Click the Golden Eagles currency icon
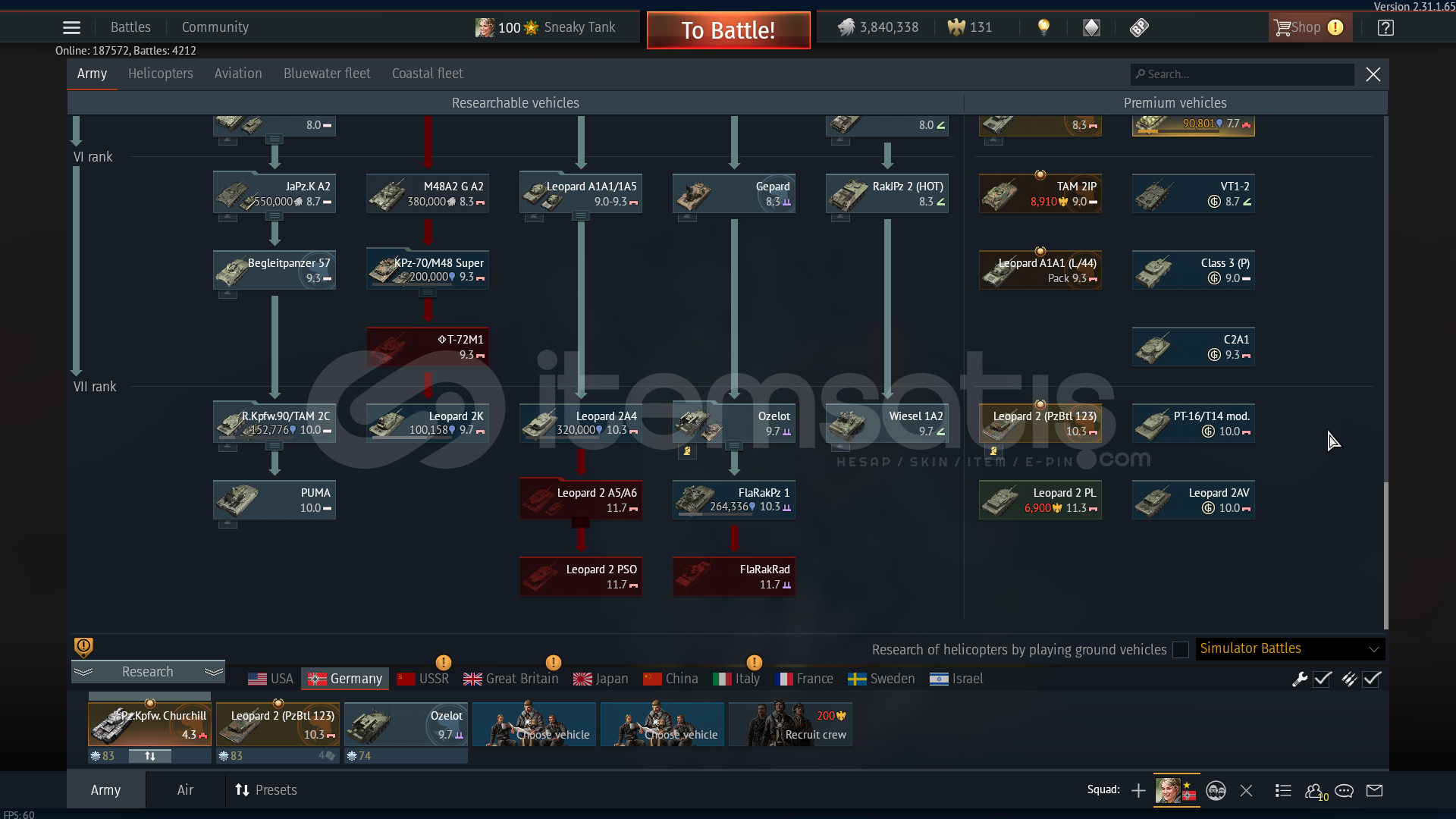 pyautogui.click(x=956, y=27)
